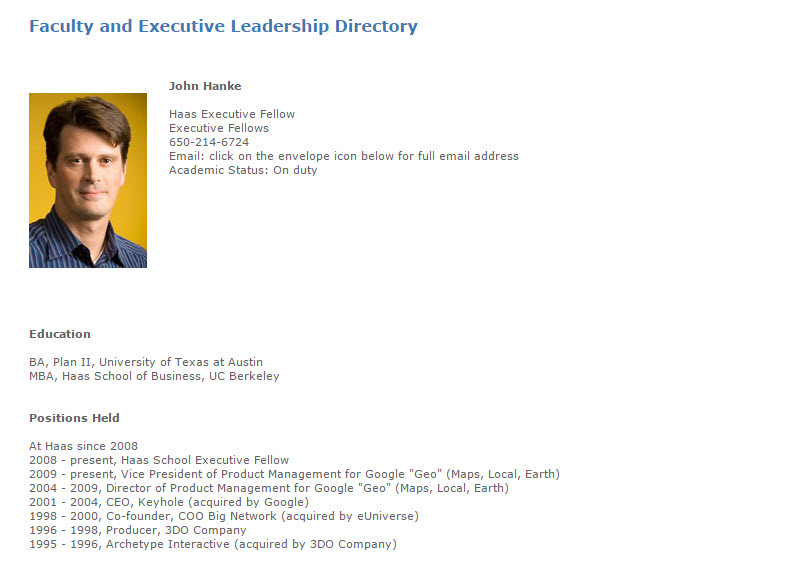Select the Haas School Executive Fellow position entry
The image size is (787, 578).
click(x=159, y=460)
